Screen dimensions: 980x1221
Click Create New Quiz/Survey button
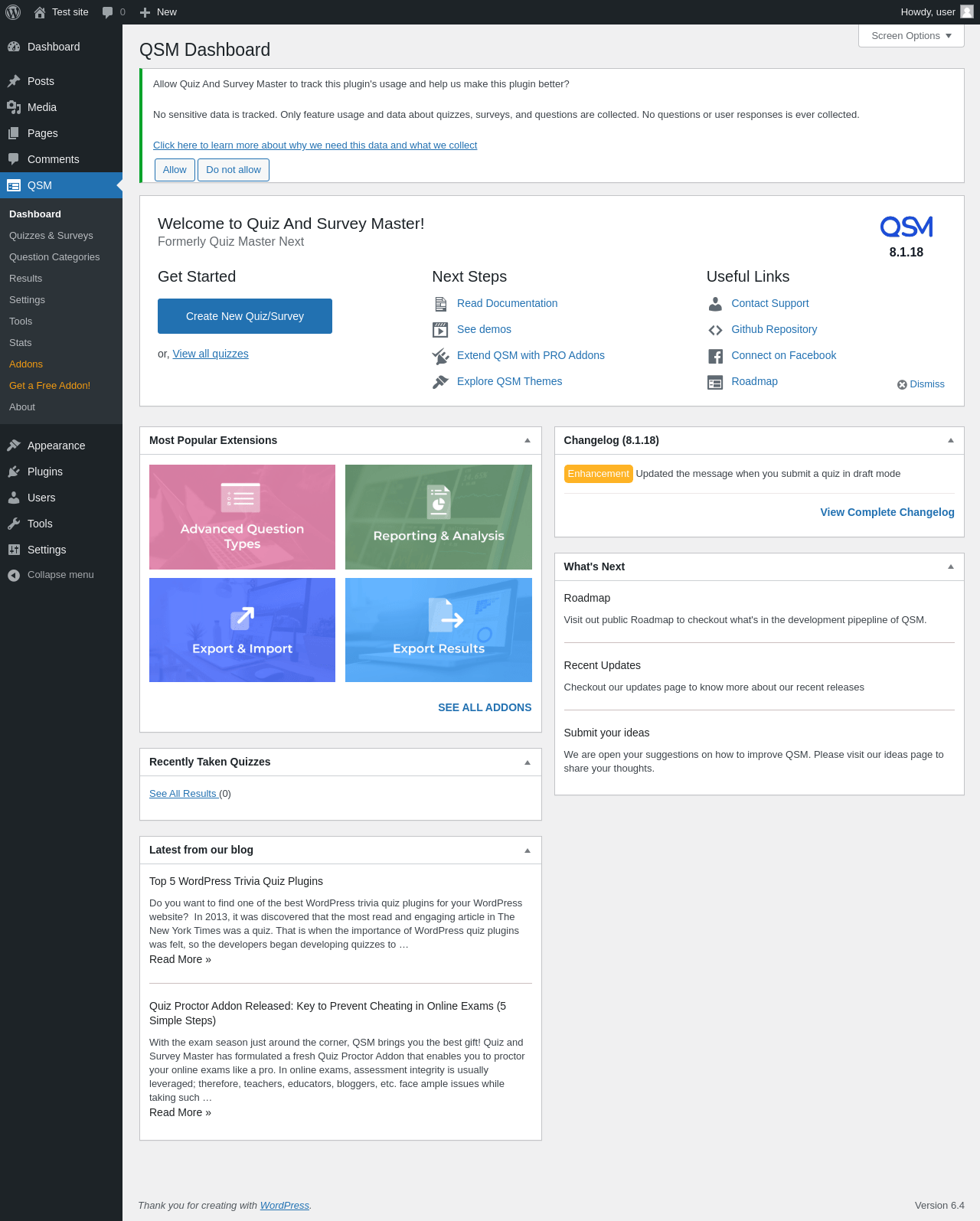coord(245,316)
